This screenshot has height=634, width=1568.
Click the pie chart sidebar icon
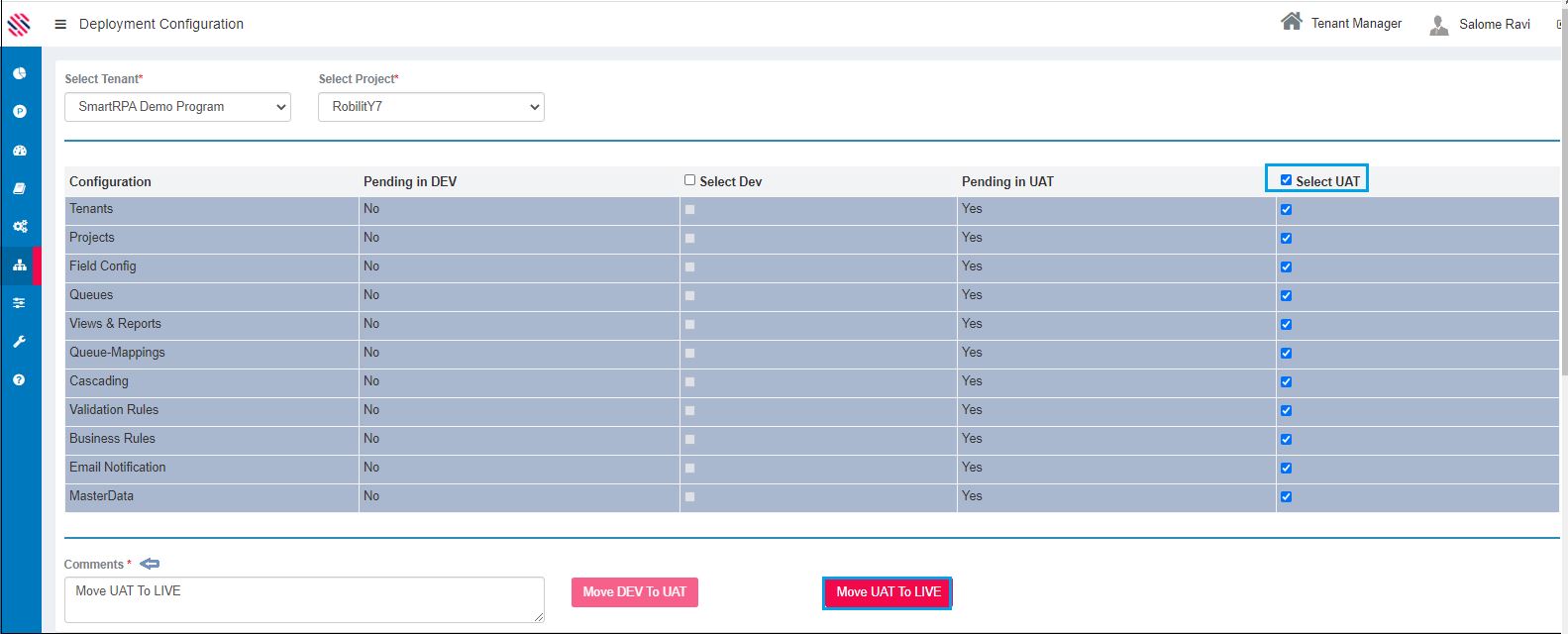tap(20, 73)
